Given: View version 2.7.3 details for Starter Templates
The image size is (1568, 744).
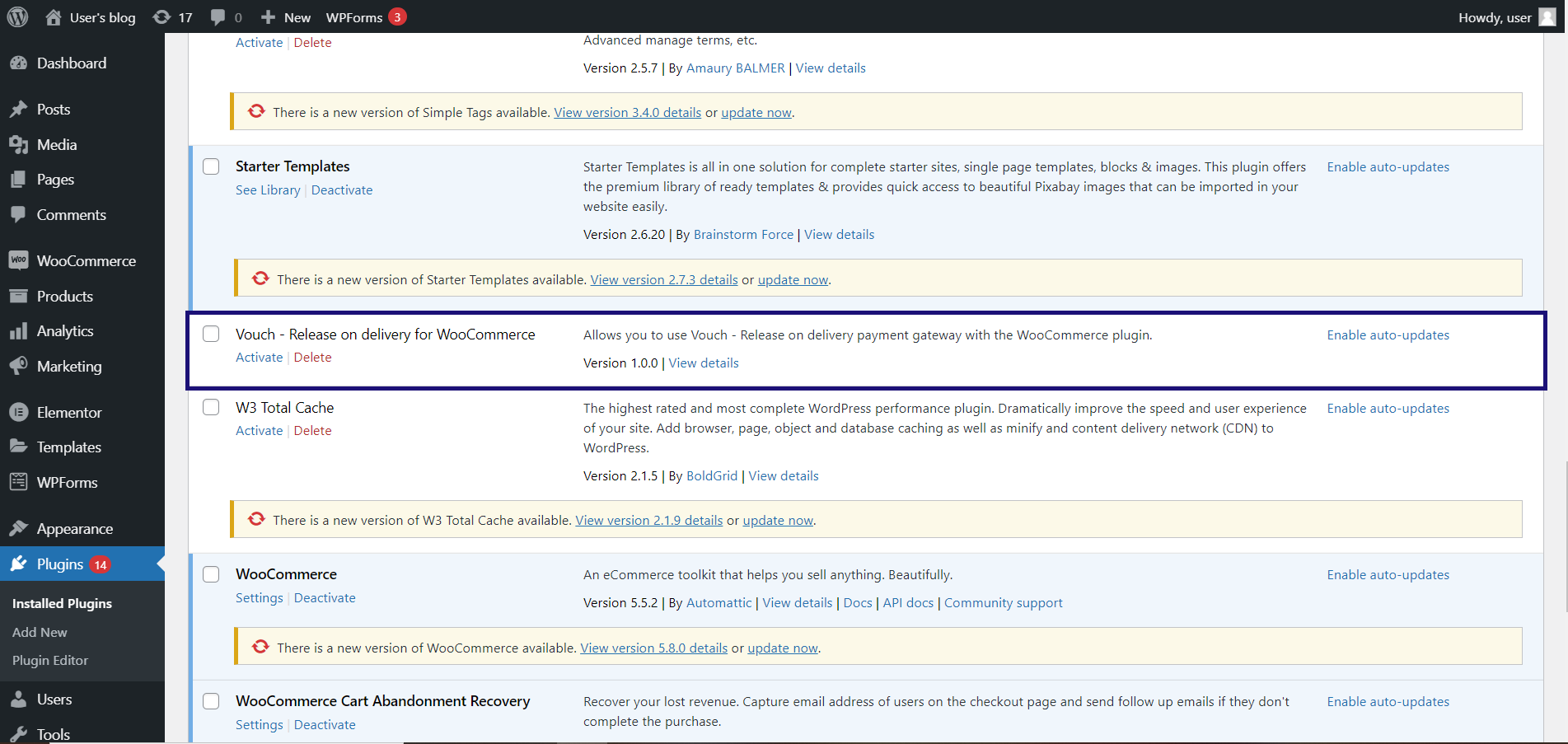Looking at the screenshot, I should click(664, 279).
